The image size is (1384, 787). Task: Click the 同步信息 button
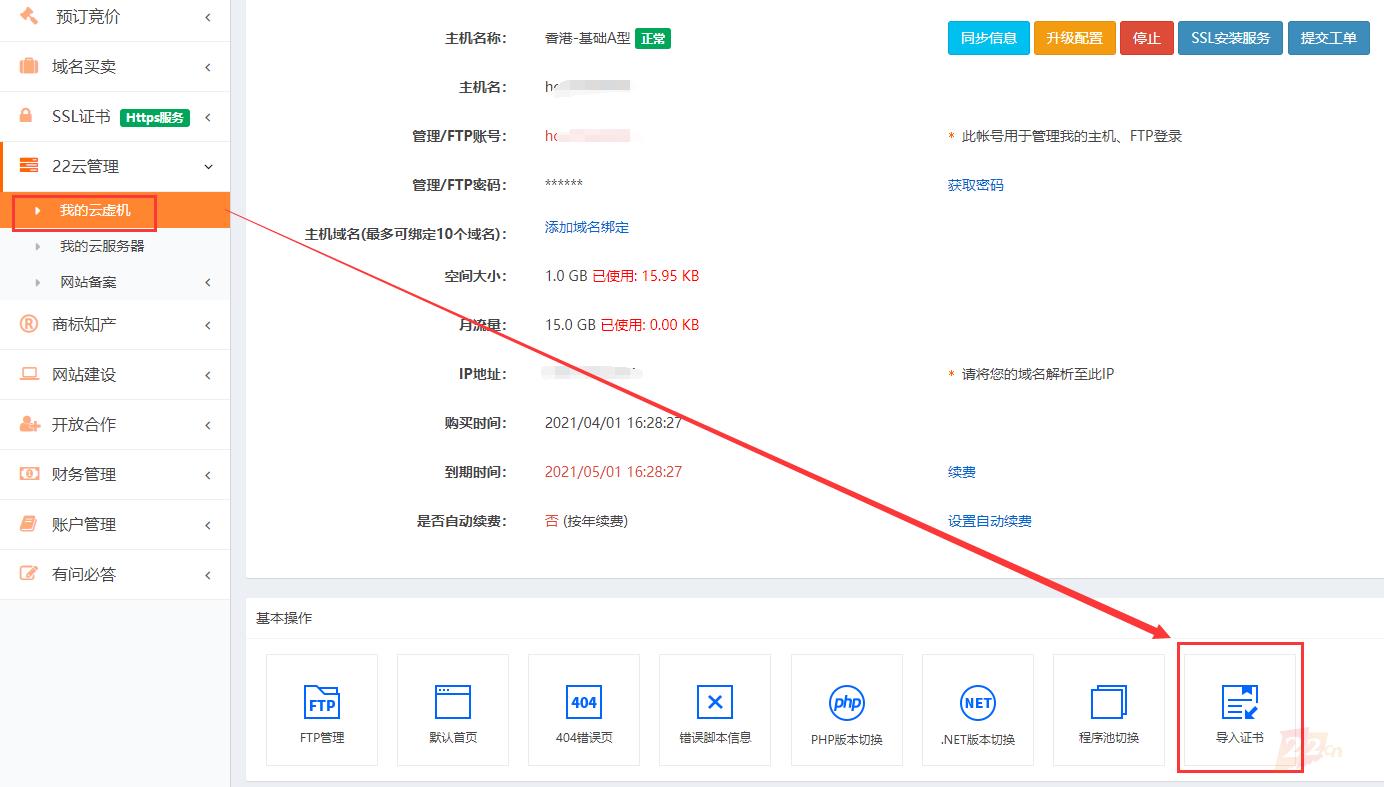coord(989,38)
